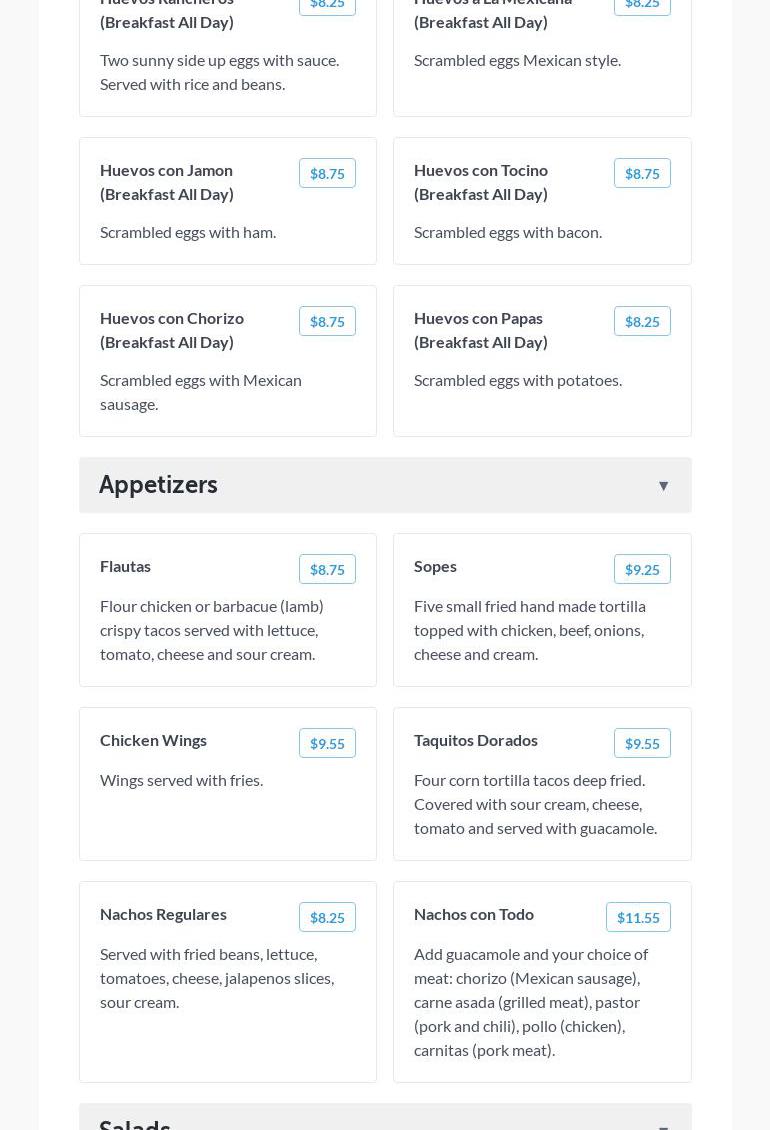Select the Huevos con Jamon $8.75 price

327,173
